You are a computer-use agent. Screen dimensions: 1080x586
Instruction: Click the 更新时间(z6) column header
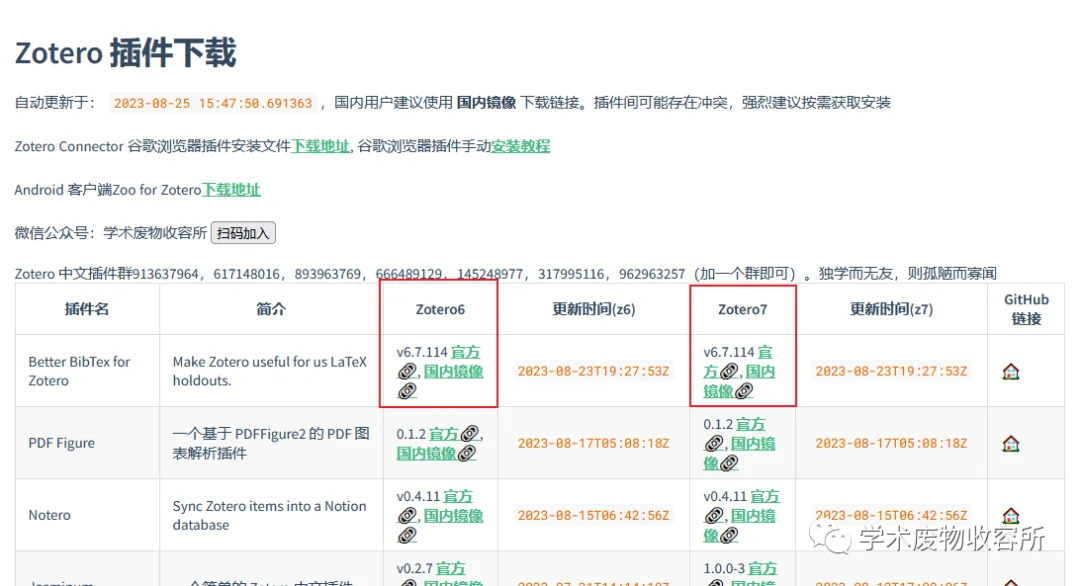pos(594,309)
